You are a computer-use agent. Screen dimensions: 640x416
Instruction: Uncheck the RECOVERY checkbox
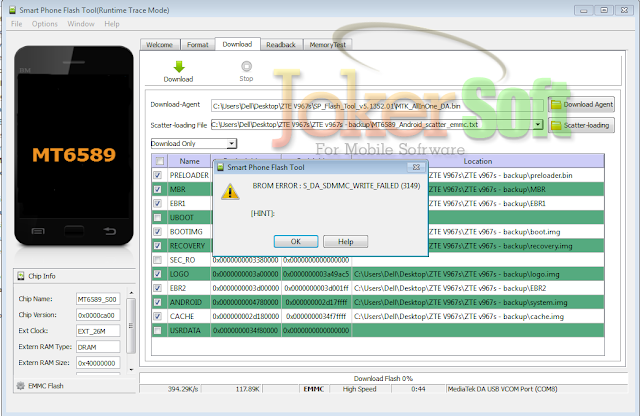point(158,246)
